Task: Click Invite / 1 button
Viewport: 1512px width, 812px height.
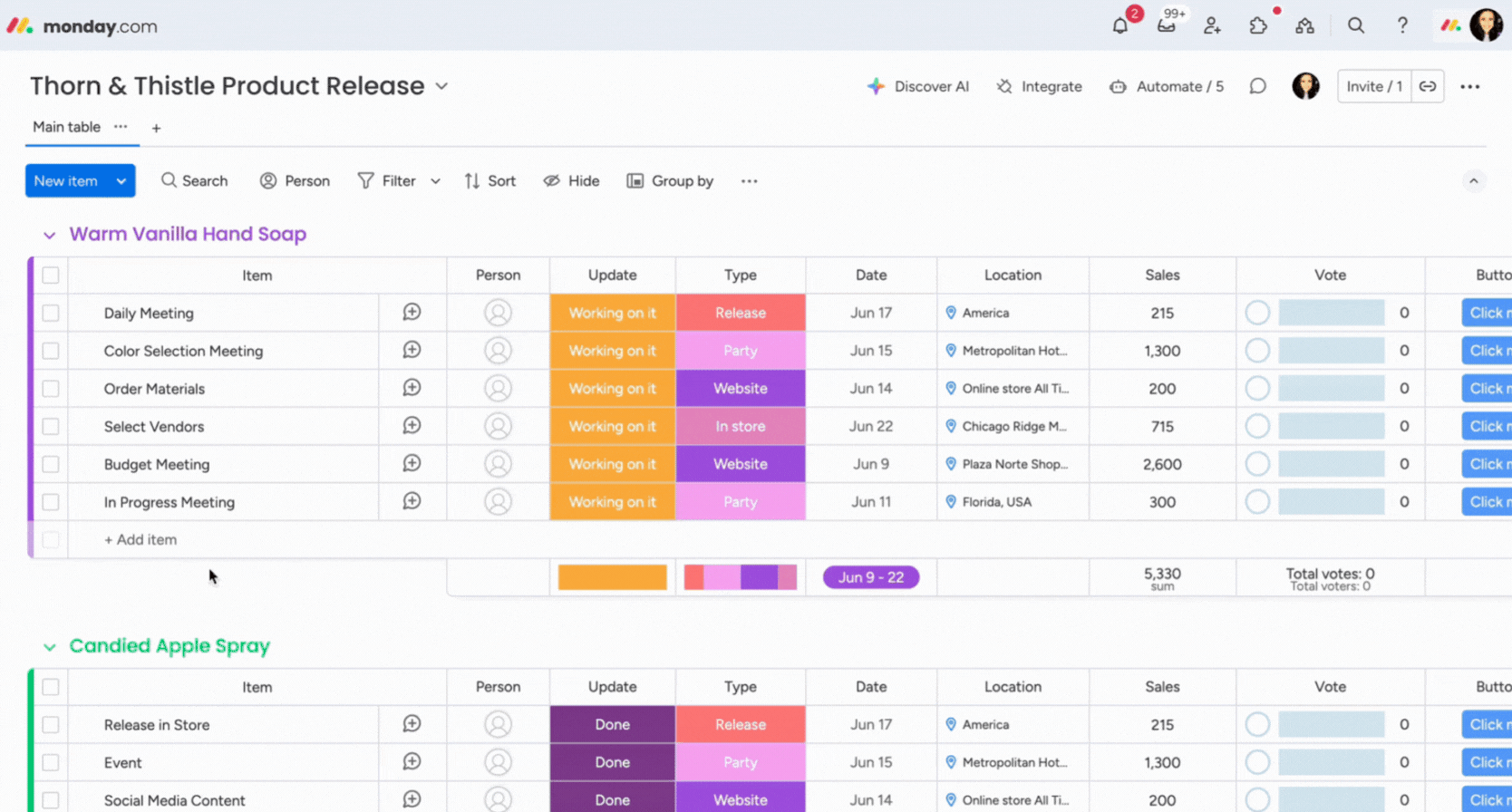Action: [1374, 86]
